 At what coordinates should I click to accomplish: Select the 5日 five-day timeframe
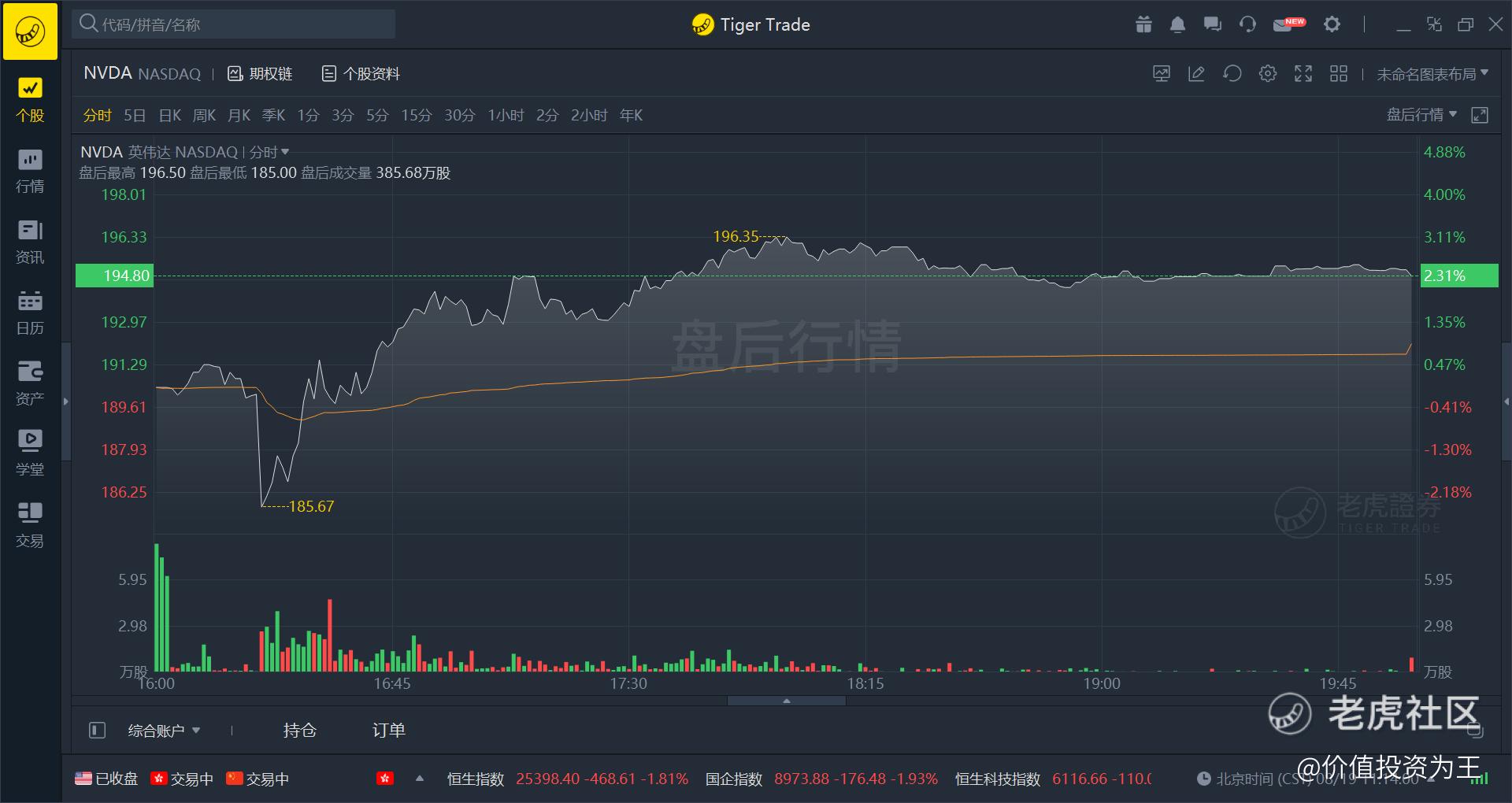click(x=135, y=115)
